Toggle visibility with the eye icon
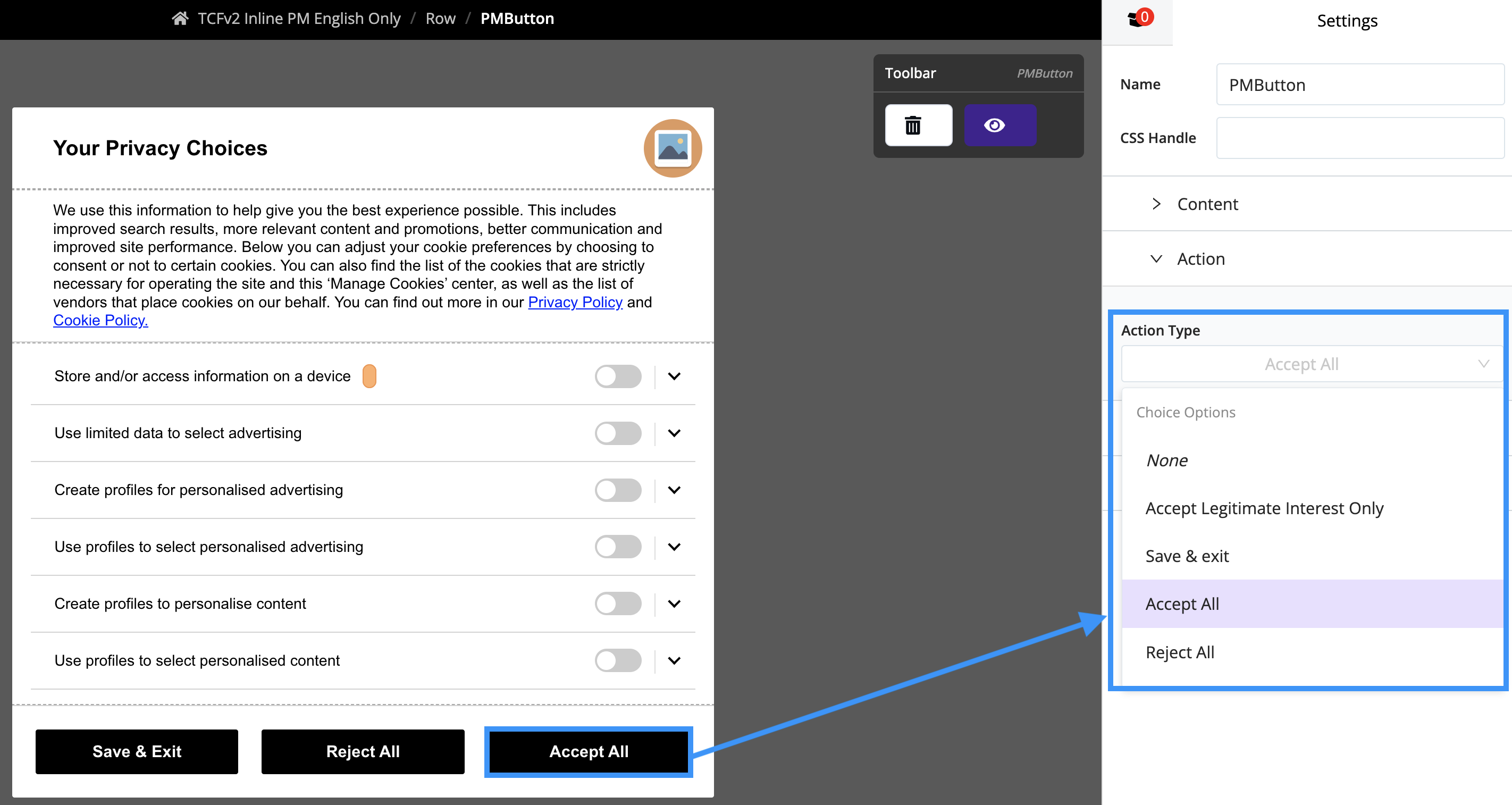1512x805 pixels. pyautogui.click(x=999, y=125)
